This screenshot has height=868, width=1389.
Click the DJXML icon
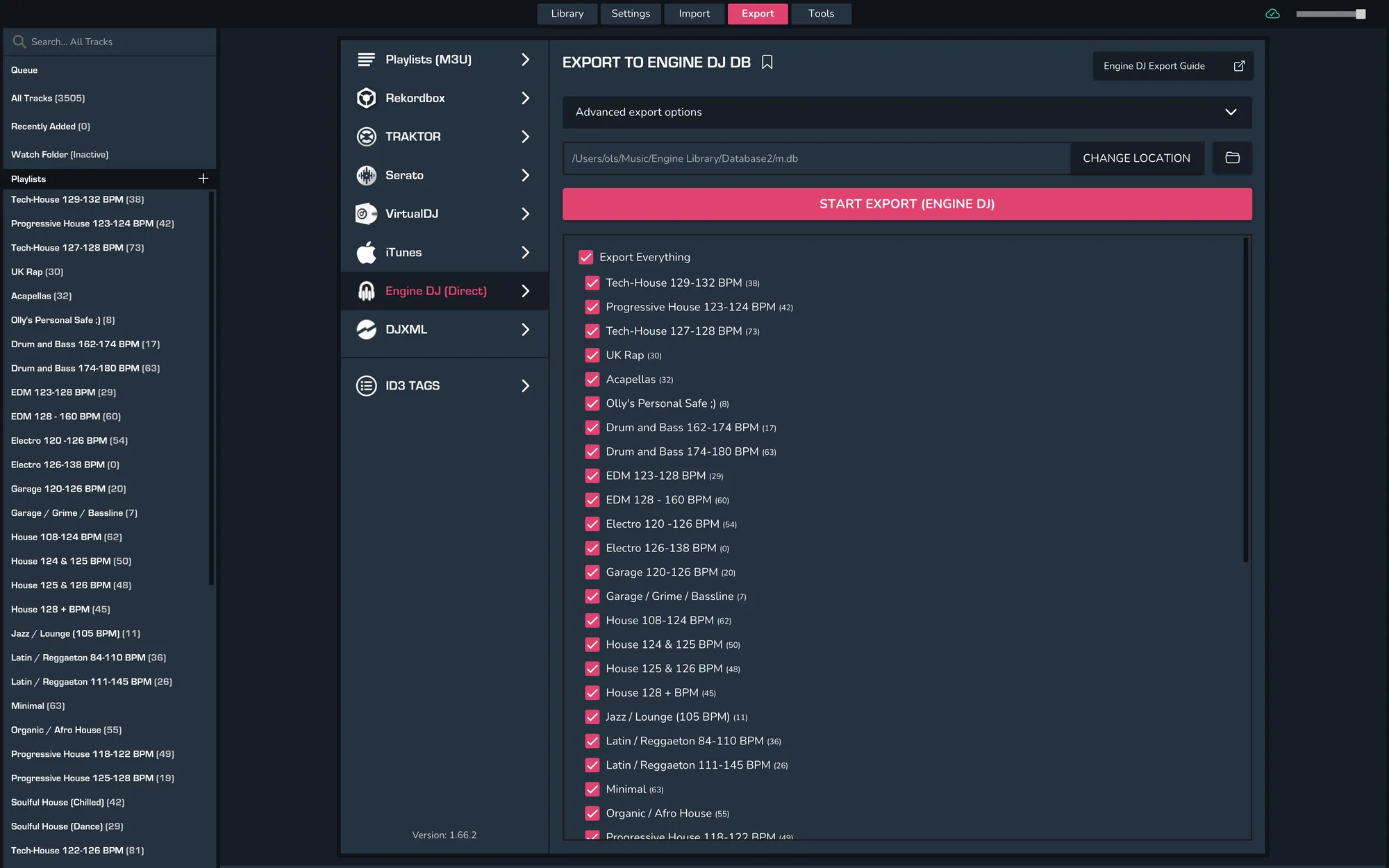tap(366, 330)
